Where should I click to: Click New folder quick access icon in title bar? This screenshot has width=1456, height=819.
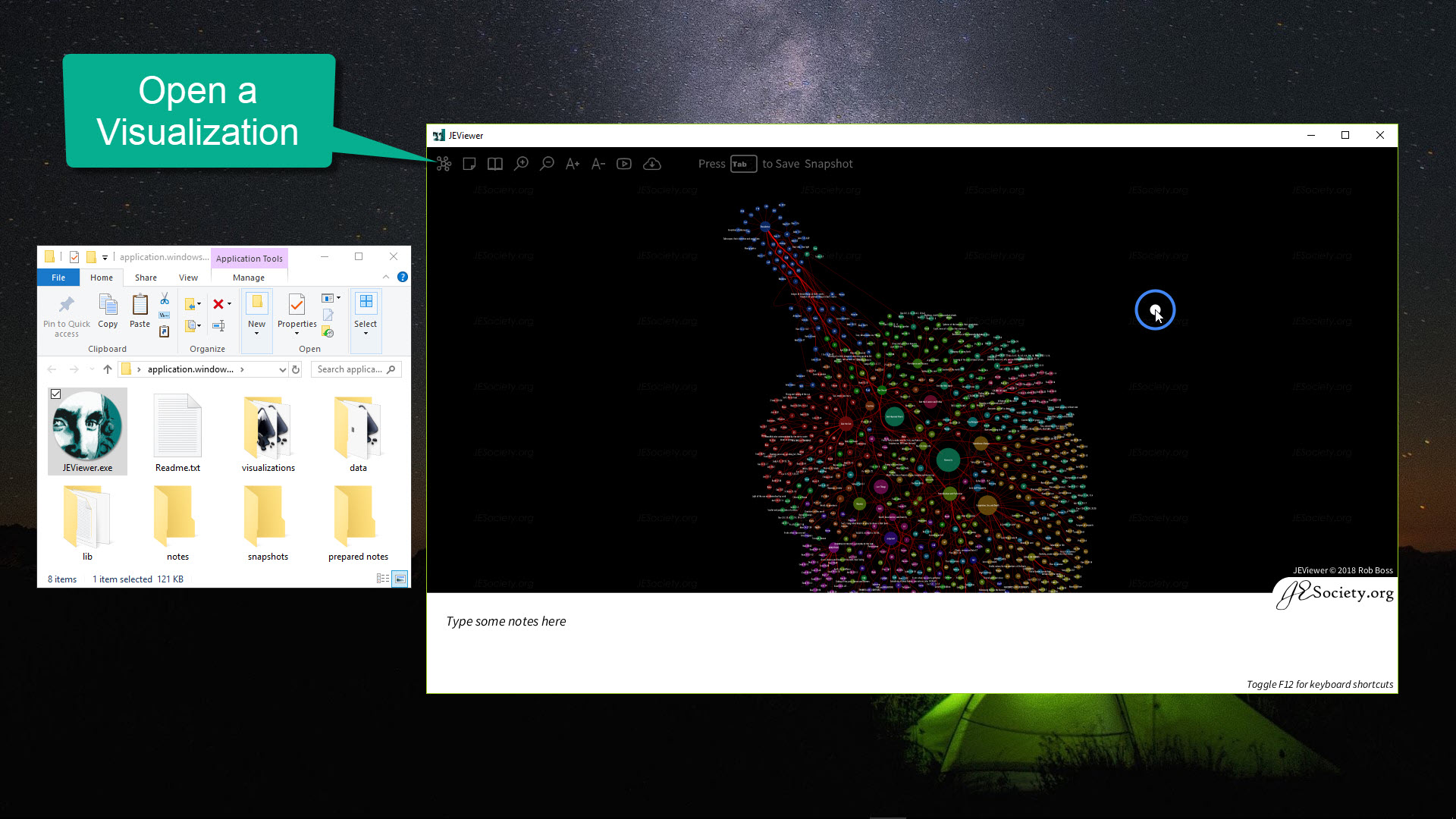pyautogui.click(x=91, y=256)
